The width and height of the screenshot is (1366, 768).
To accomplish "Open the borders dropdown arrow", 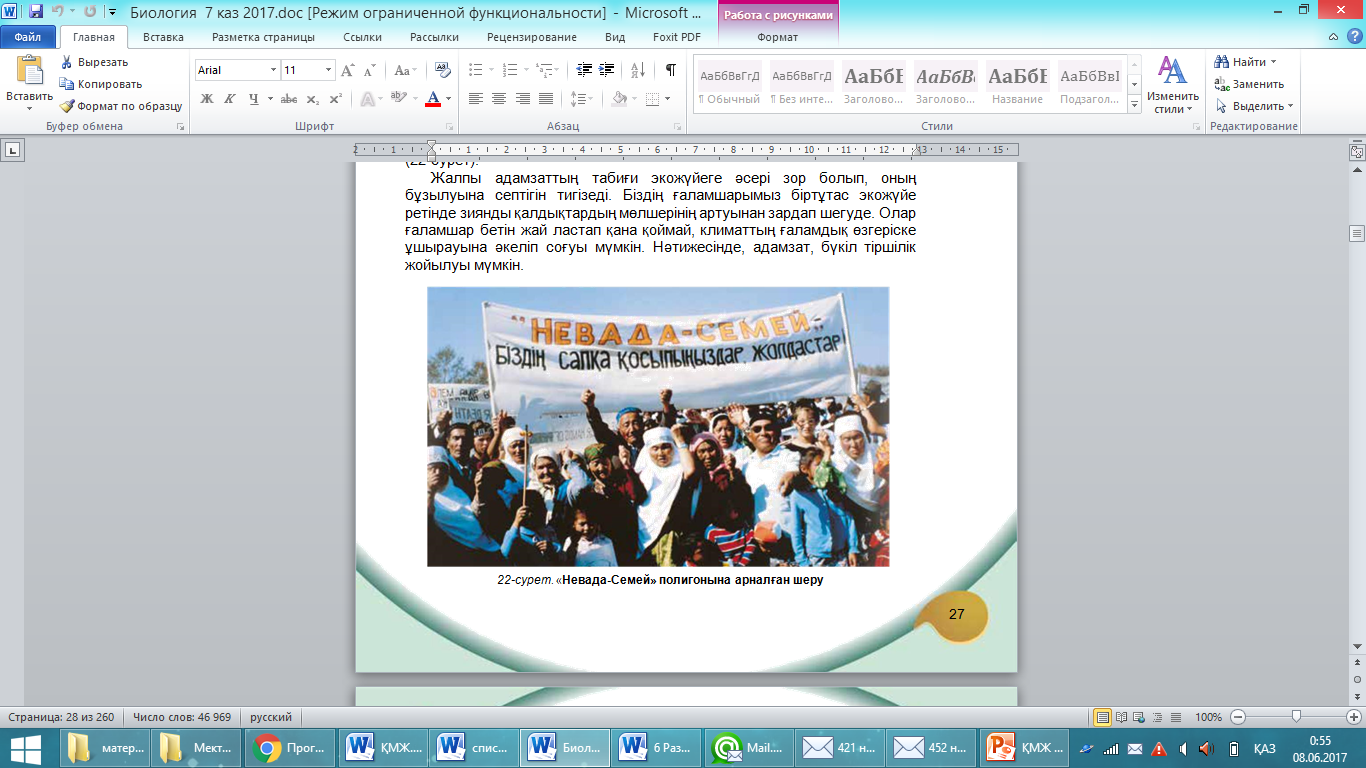I will tap(668, 99).
